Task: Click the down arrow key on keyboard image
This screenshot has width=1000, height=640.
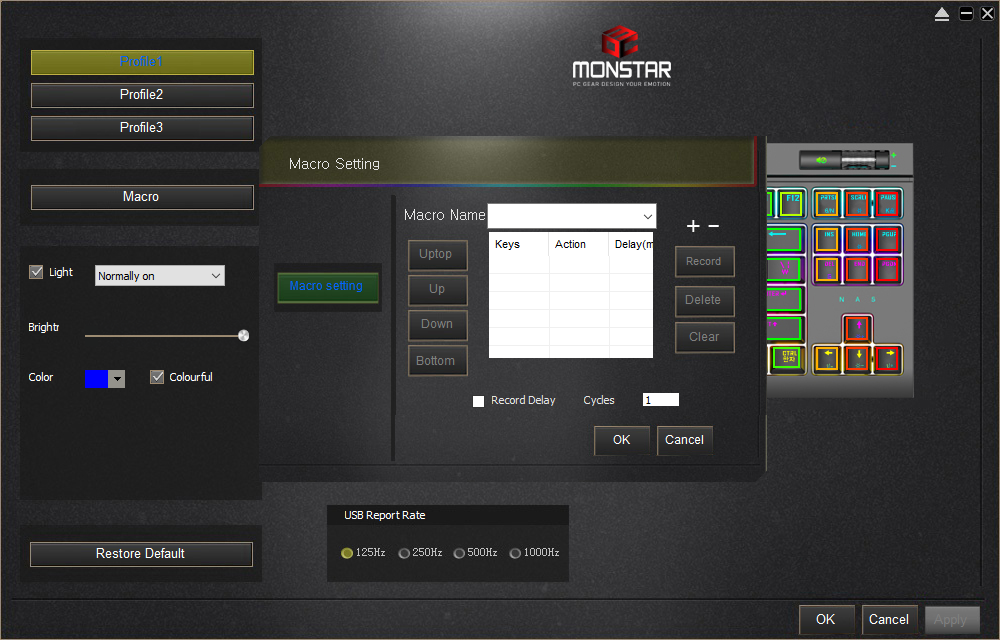Action: (858, 359)
